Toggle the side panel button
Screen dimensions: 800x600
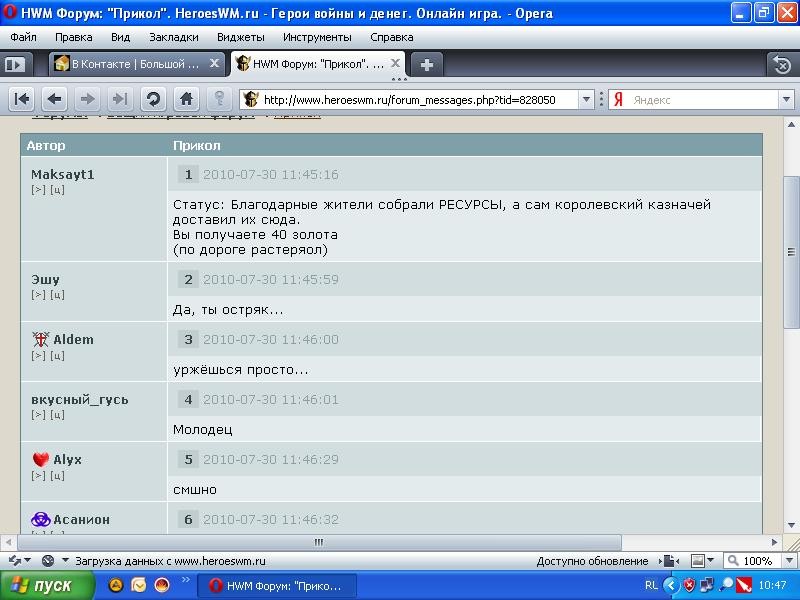(14, 64)
